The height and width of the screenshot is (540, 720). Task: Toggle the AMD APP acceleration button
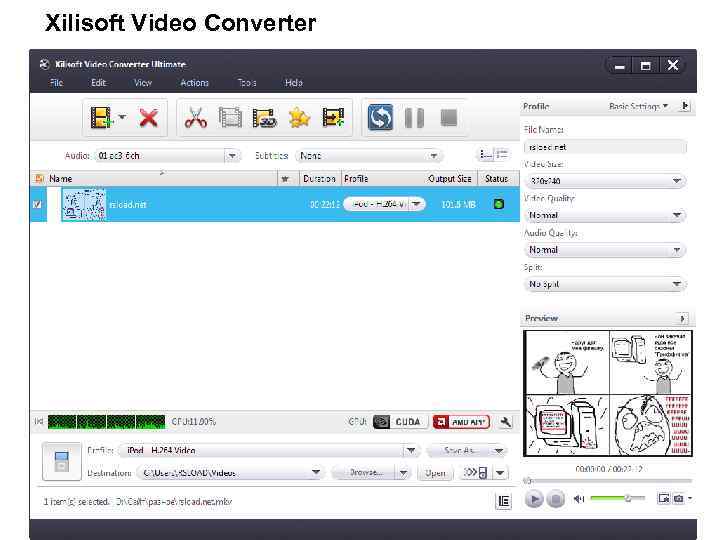pyautogui.click(x=461, y=422)
